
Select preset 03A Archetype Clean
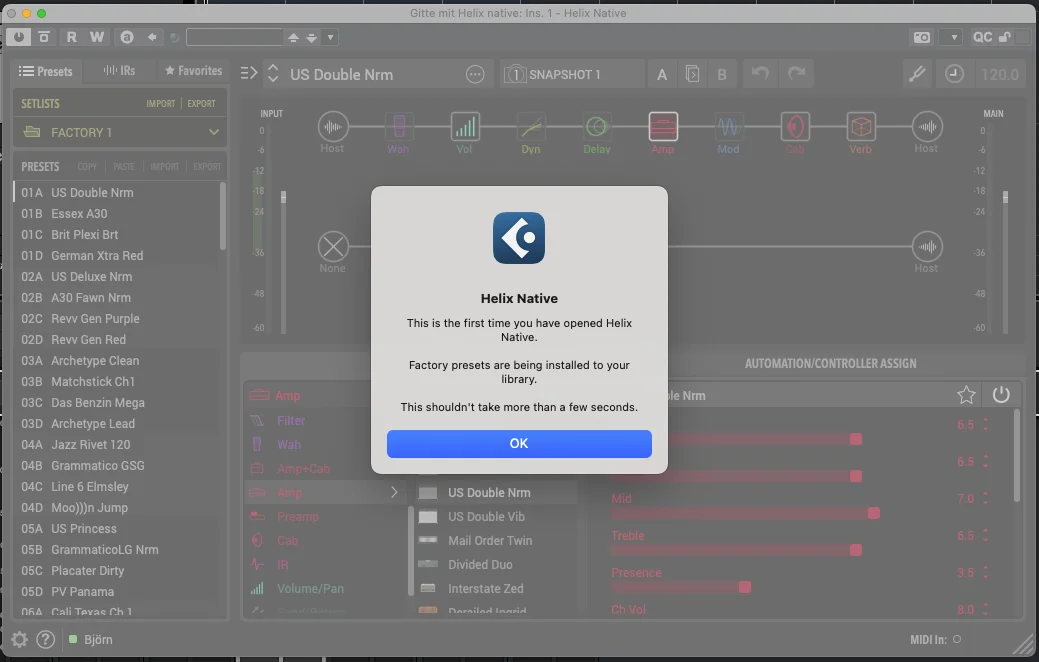(115, 360)
